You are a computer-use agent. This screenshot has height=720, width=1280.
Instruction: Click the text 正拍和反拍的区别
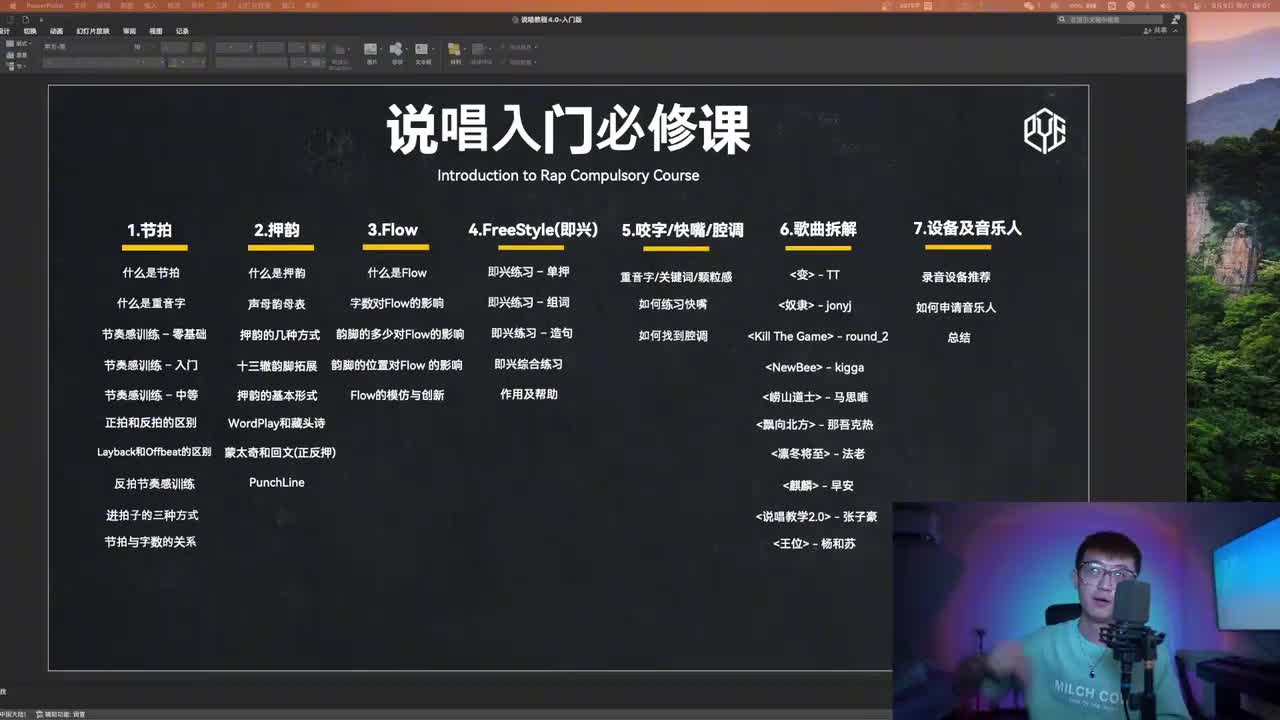(x=151, y=423)
